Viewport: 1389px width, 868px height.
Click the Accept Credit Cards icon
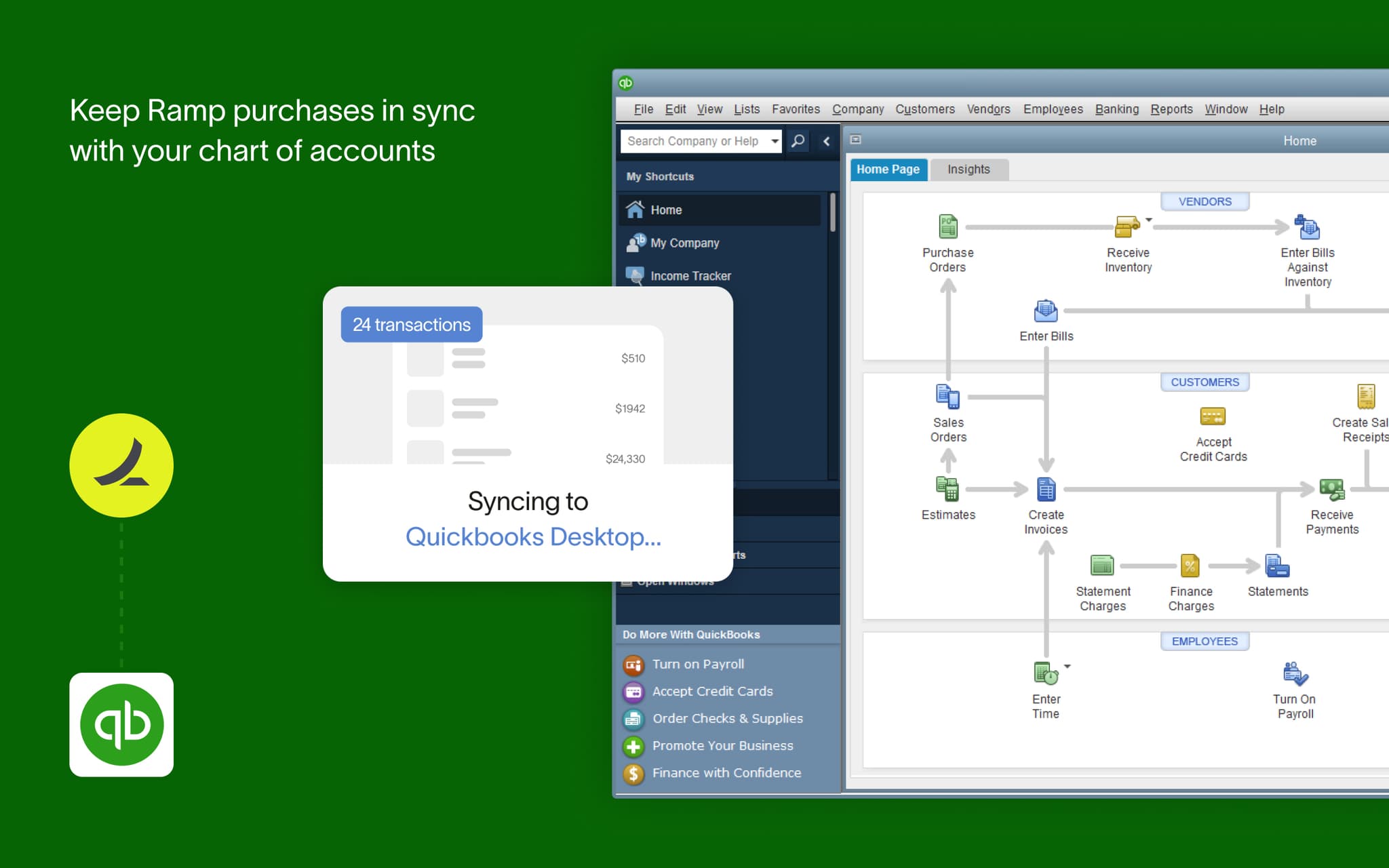[1213, 416]
